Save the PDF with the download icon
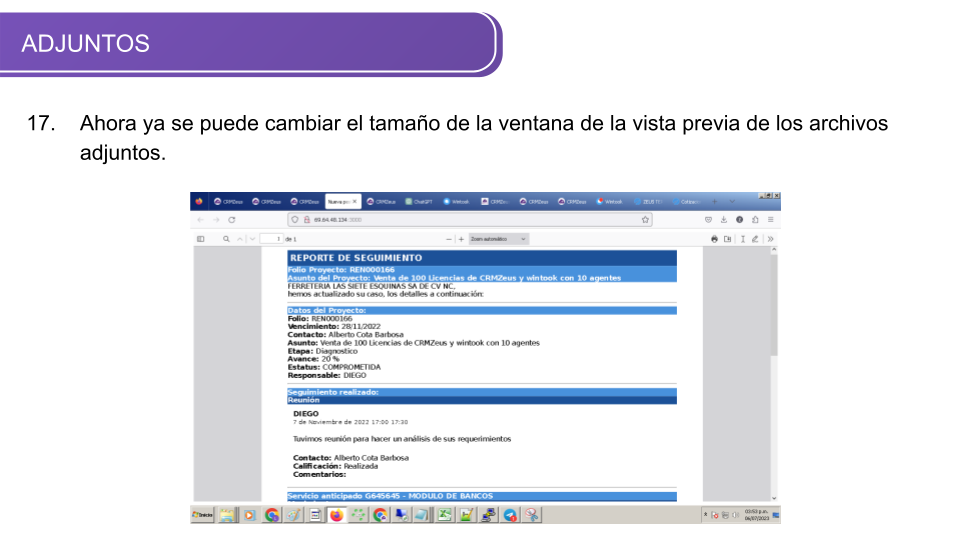 coord(727,239)
